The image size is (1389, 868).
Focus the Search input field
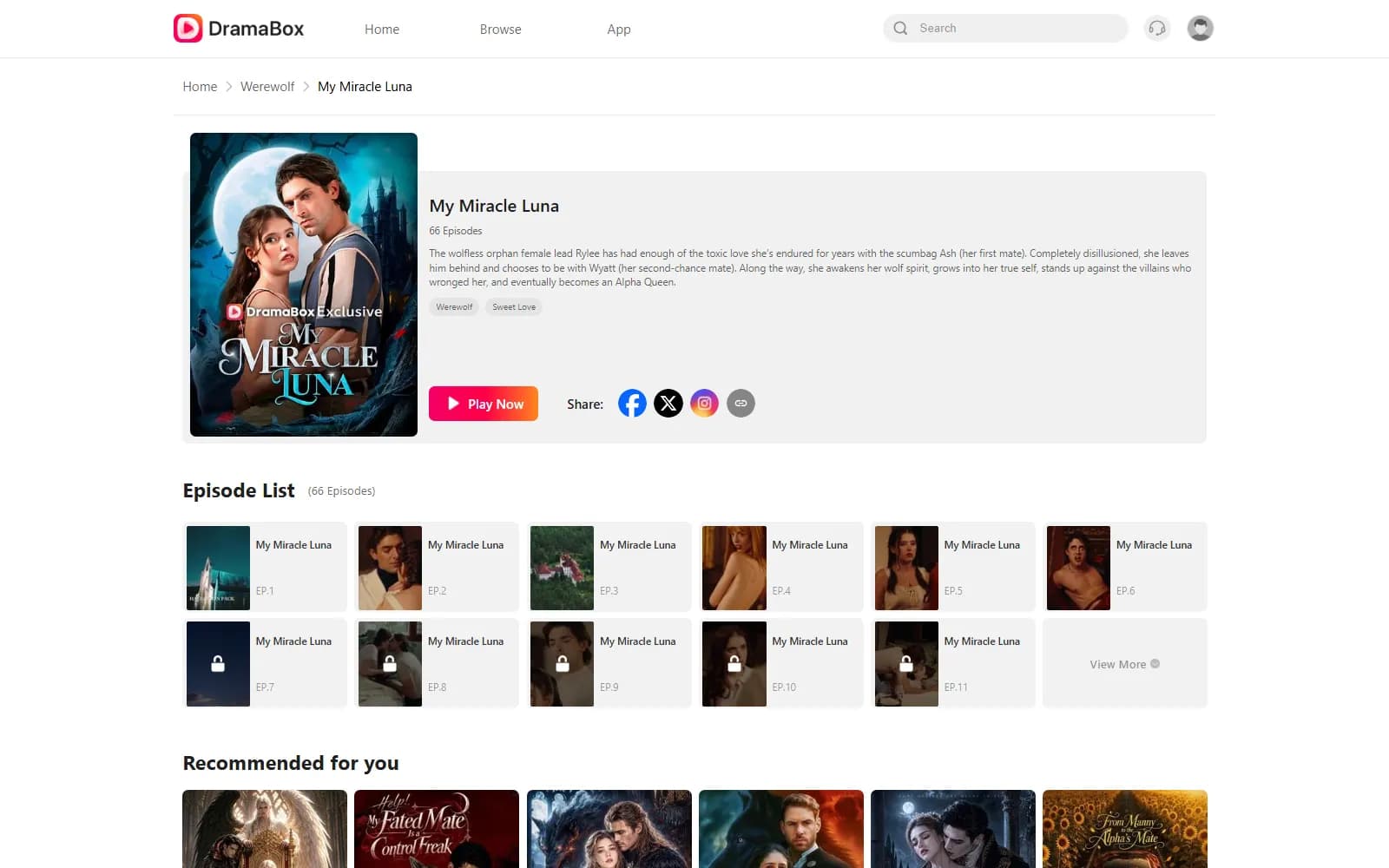(1005, 29)
